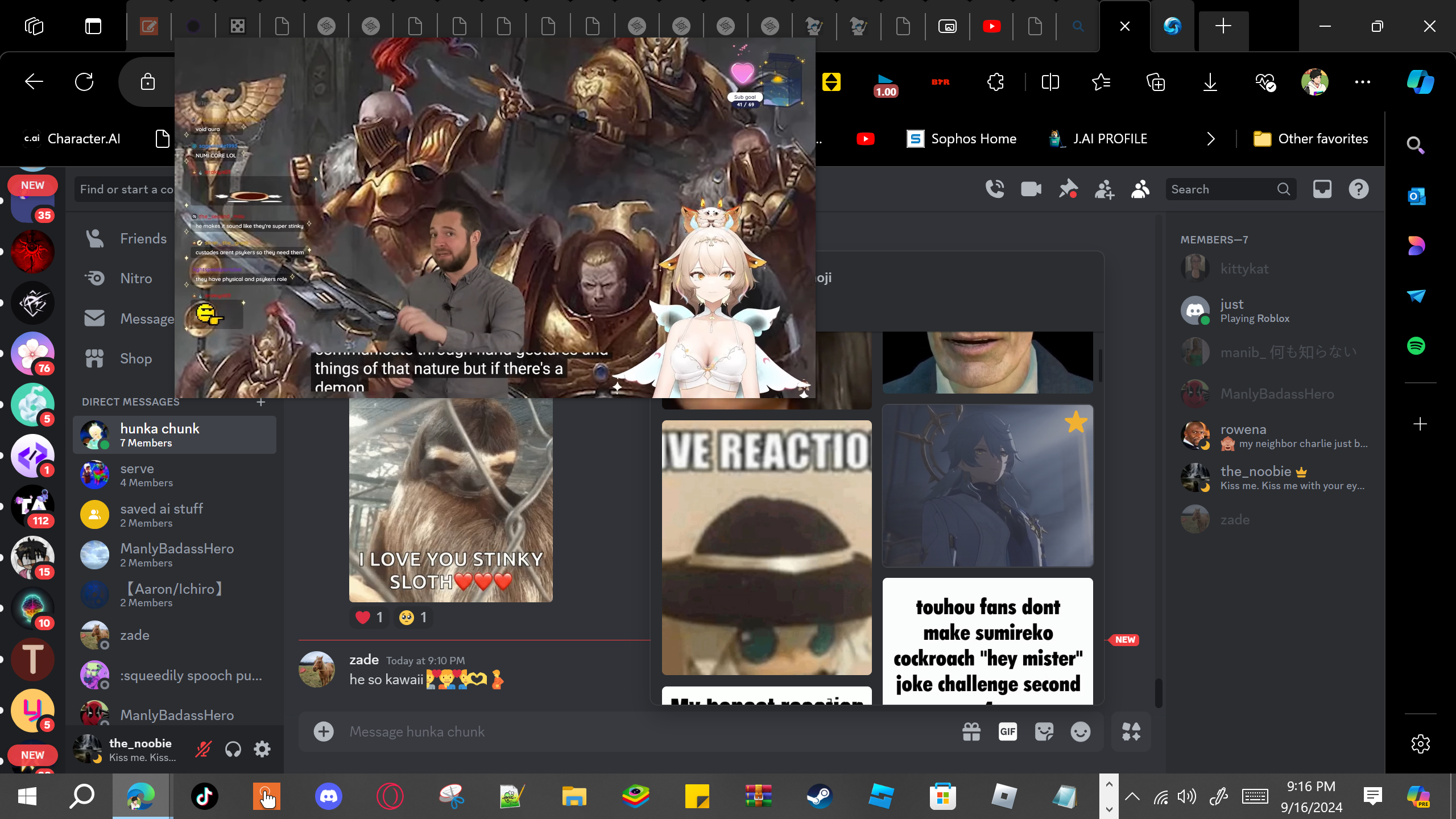Click the pleading face reaction

pos(413,618)
